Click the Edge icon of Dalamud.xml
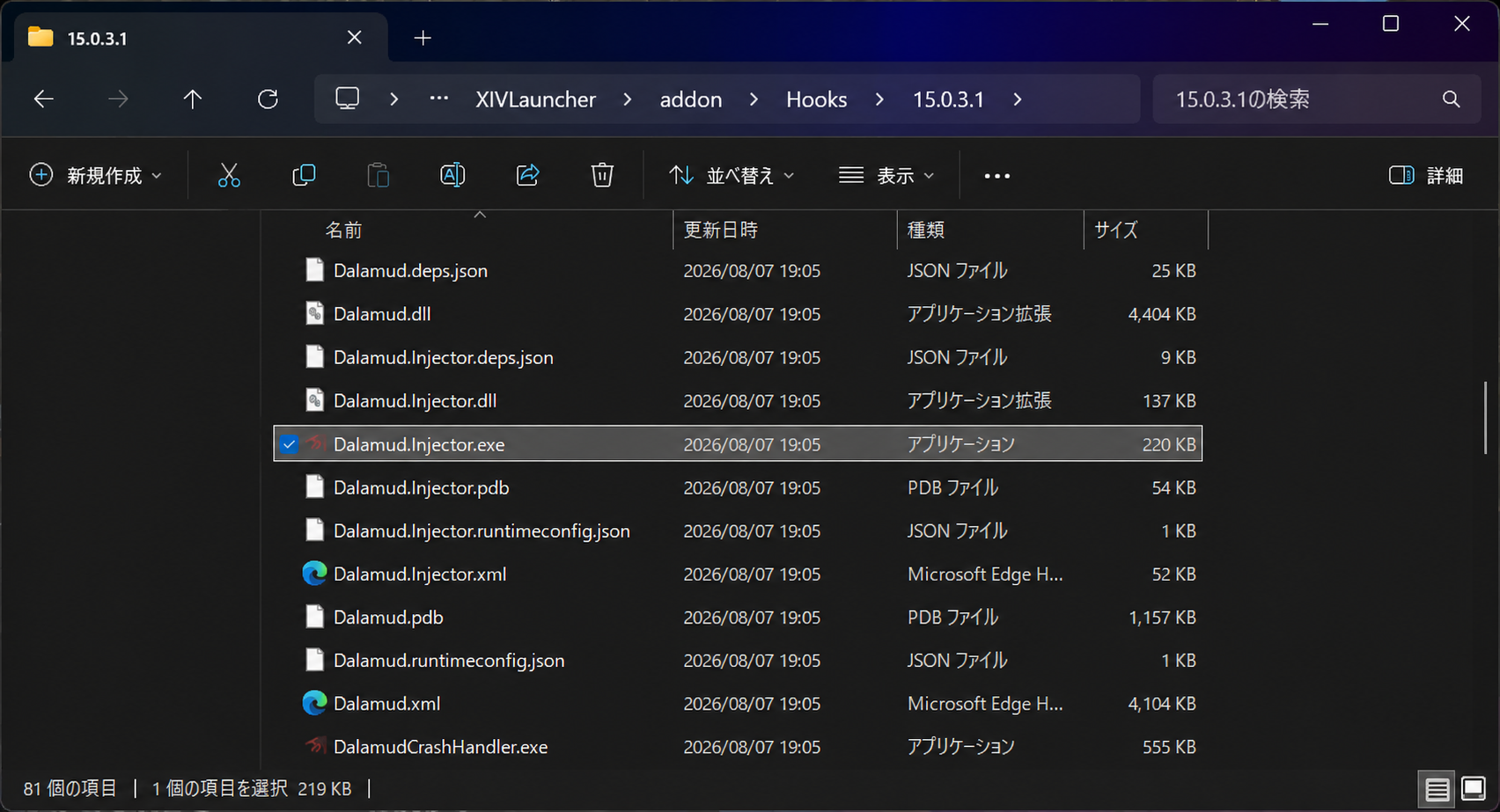 pos(314,703)
